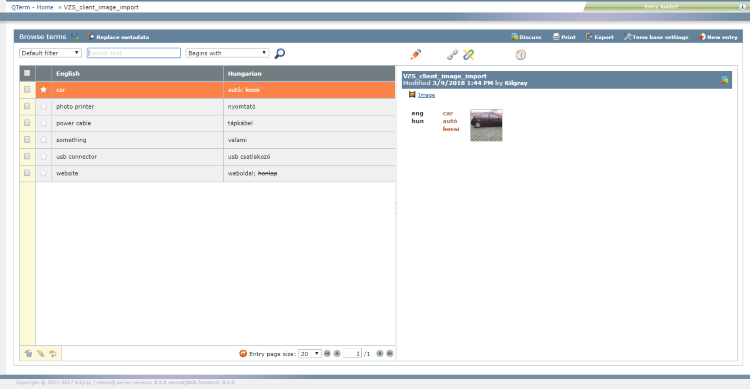750x389 pixels.
Task: Star the something entry
Action: click(x=44, y=140)
